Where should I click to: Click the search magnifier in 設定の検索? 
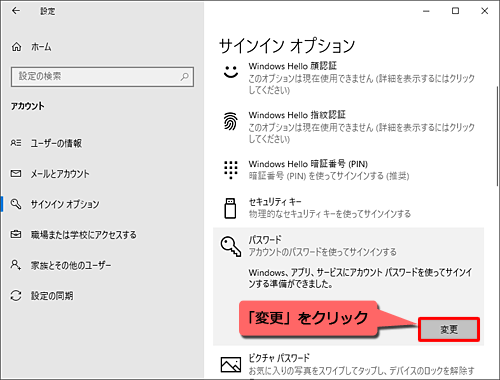pos(184,77)
